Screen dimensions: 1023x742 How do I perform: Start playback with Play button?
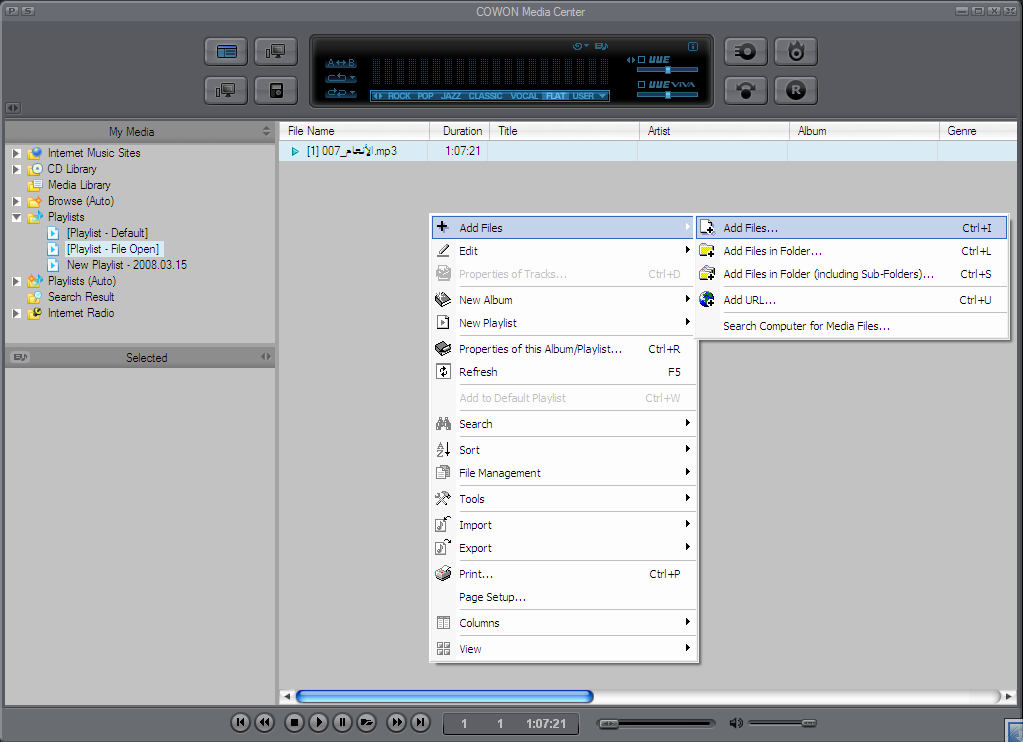[x=318, y=722]
